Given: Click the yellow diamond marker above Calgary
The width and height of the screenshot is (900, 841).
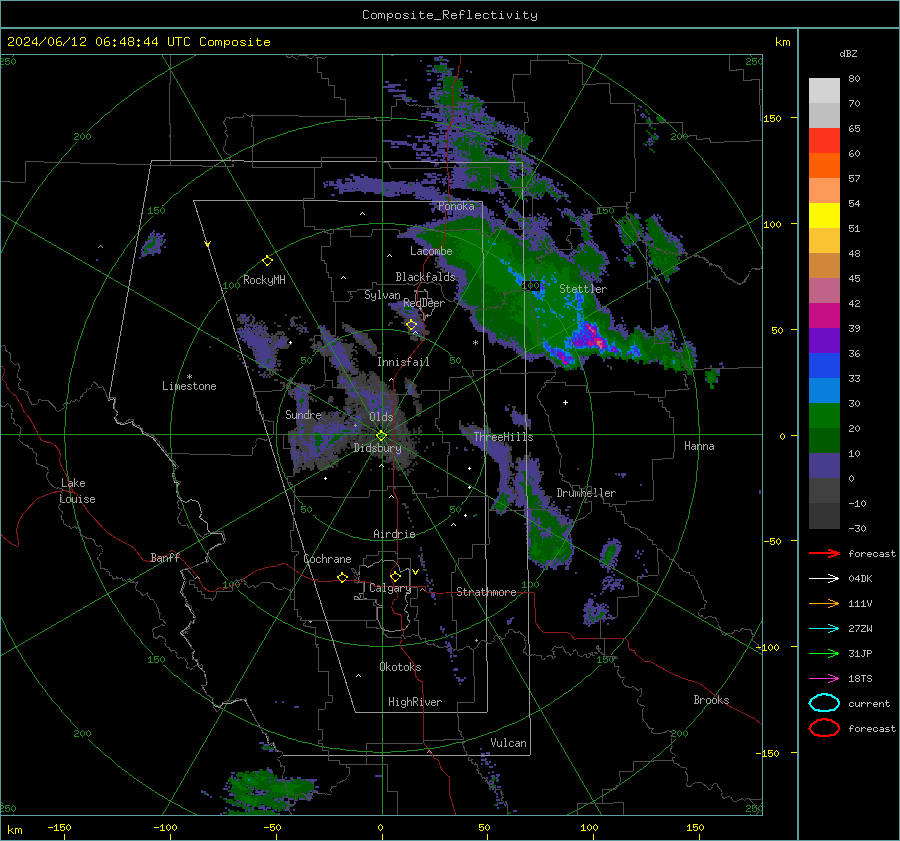Looking at the screenshot, I should [395, 576].
